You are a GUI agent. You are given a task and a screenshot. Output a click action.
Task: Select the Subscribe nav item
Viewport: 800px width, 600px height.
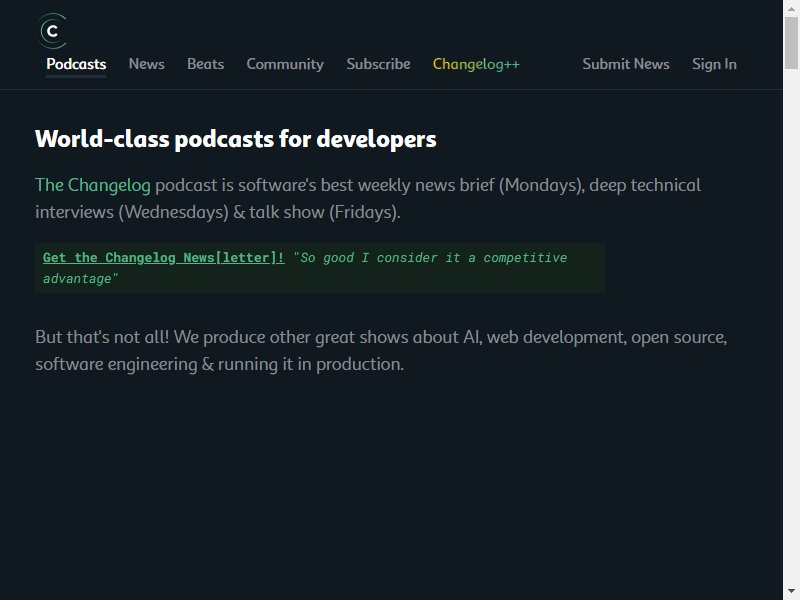tap(378, 64)
